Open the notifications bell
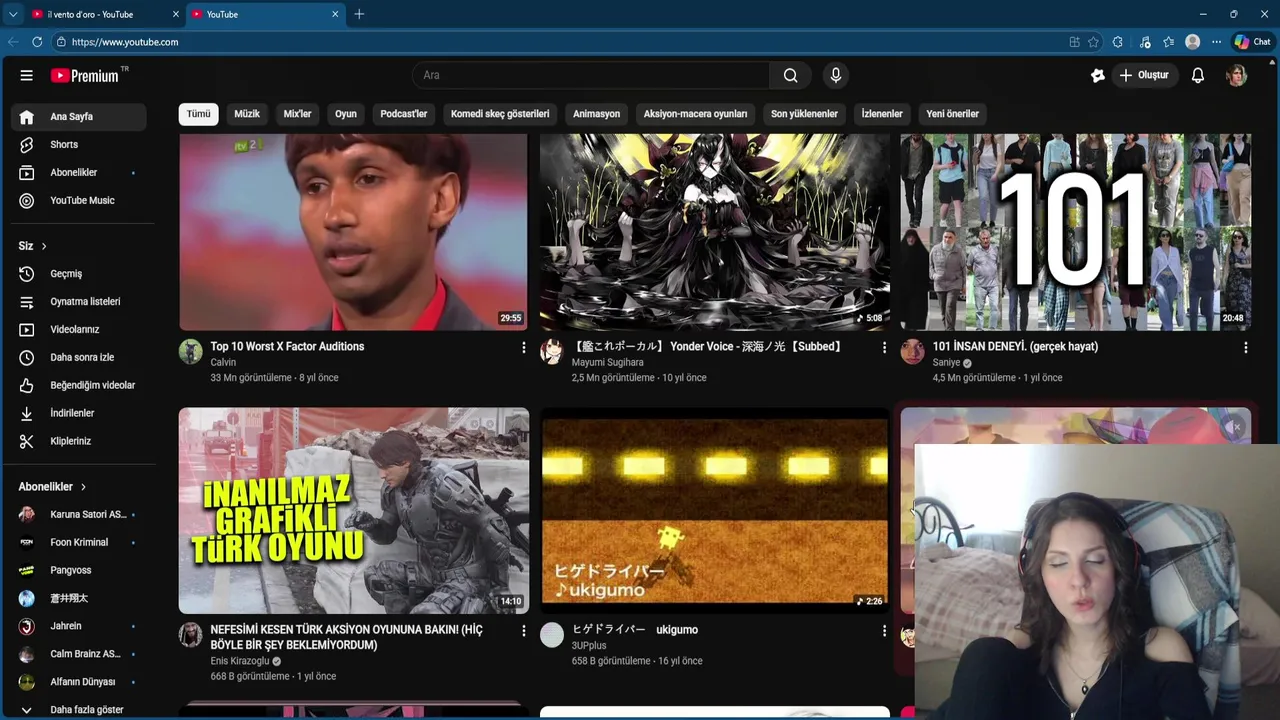Image resolution: width=1280 pixels, height=720 pixels. (x=1198, y=75)
